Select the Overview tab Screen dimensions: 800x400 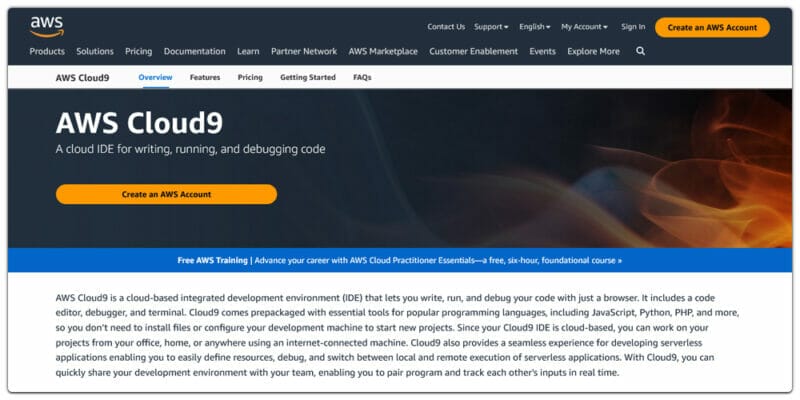(x=156, y=78)
